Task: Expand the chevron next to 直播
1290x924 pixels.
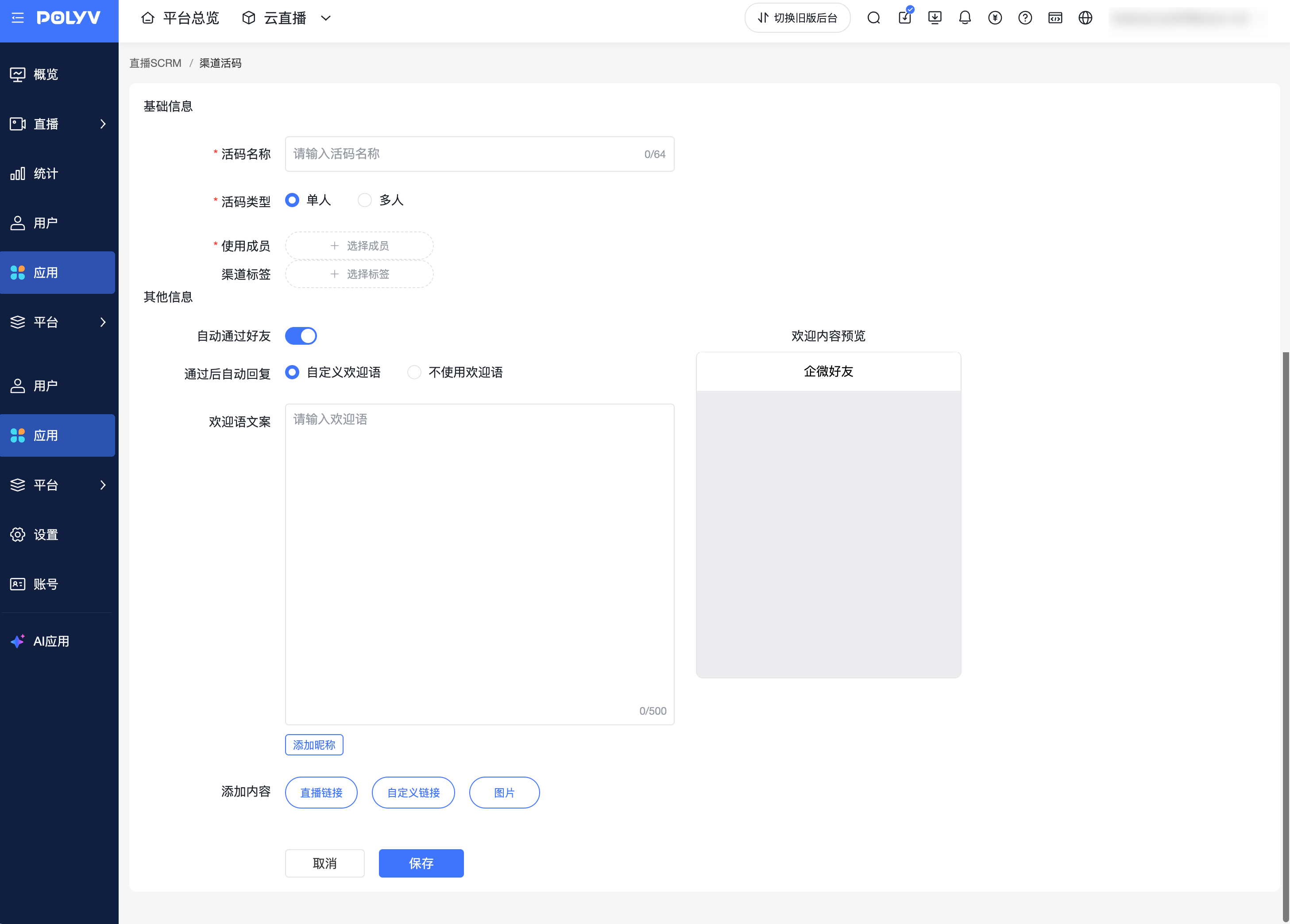Action: click(103, 124)
